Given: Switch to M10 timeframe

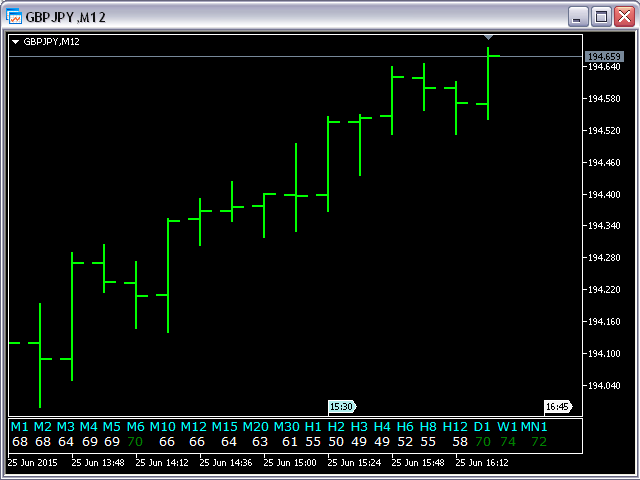Looking at the screenshot, I should click(162, 427).
